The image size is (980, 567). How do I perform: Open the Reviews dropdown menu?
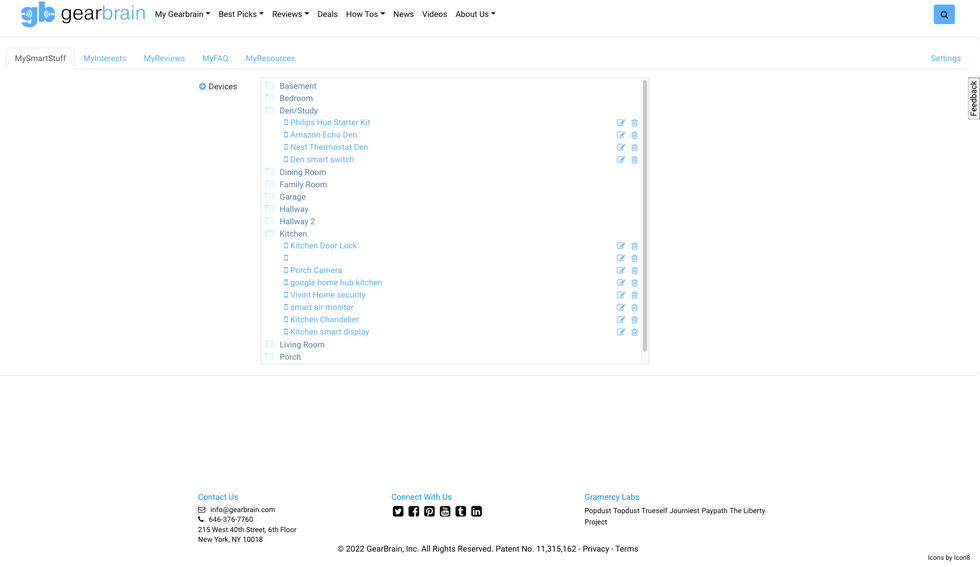[291, 14]
